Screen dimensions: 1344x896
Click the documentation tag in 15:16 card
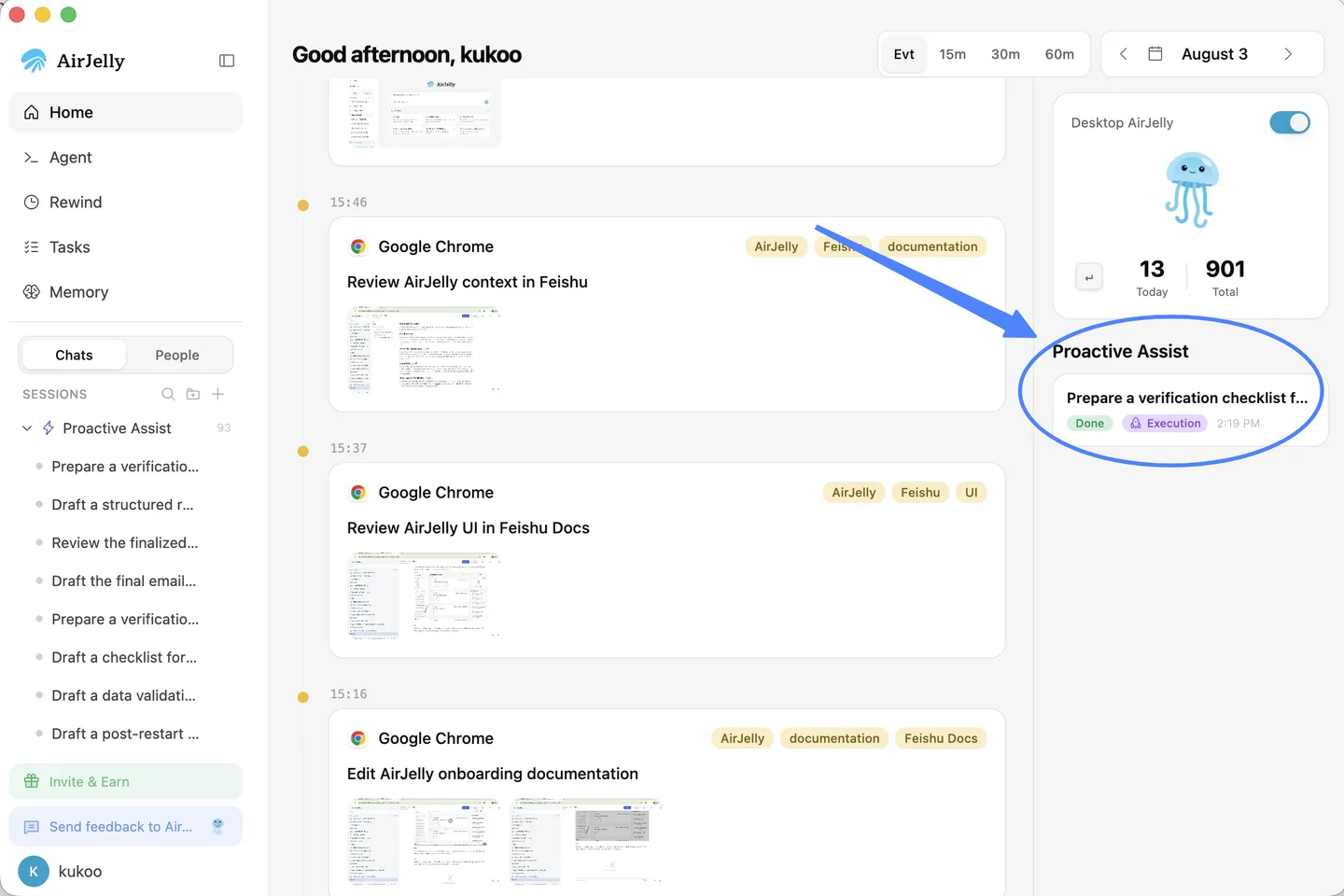834,738
